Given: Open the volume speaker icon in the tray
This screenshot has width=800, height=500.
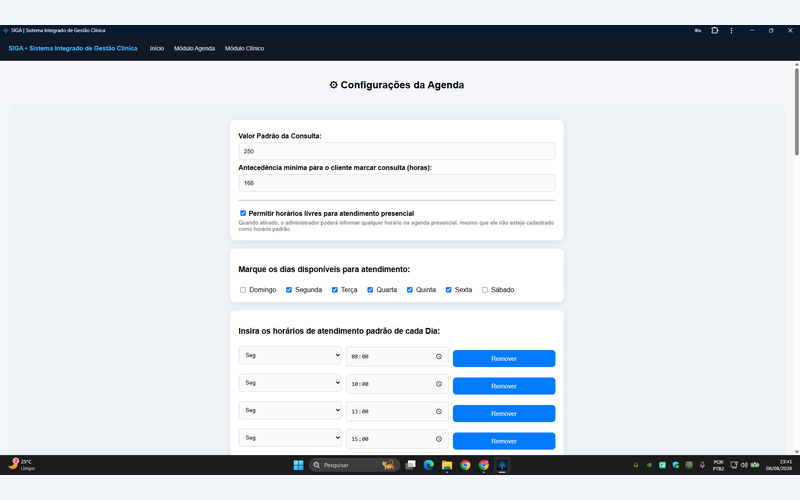Looking at the screenshot, I should click(744, 465).
